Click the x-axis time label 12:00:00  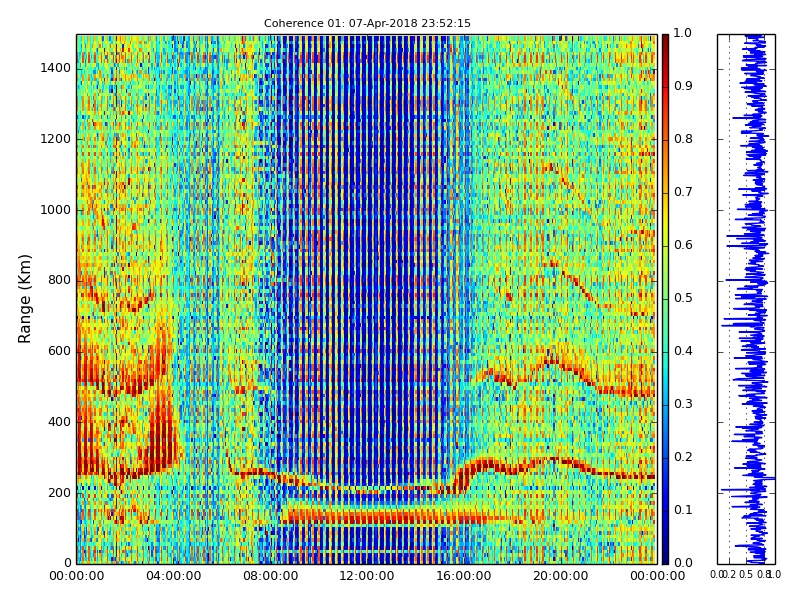(367, 577)
